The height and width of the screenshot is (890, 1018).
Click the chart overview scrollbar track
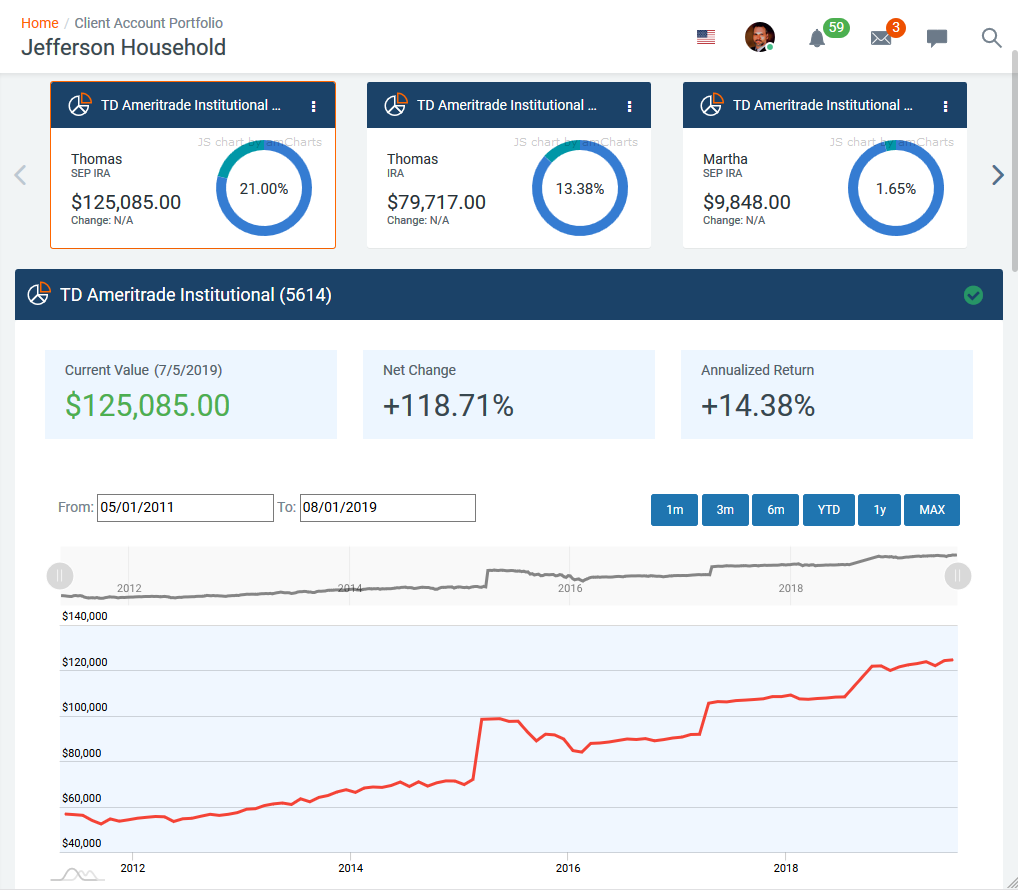pos(509,576)
